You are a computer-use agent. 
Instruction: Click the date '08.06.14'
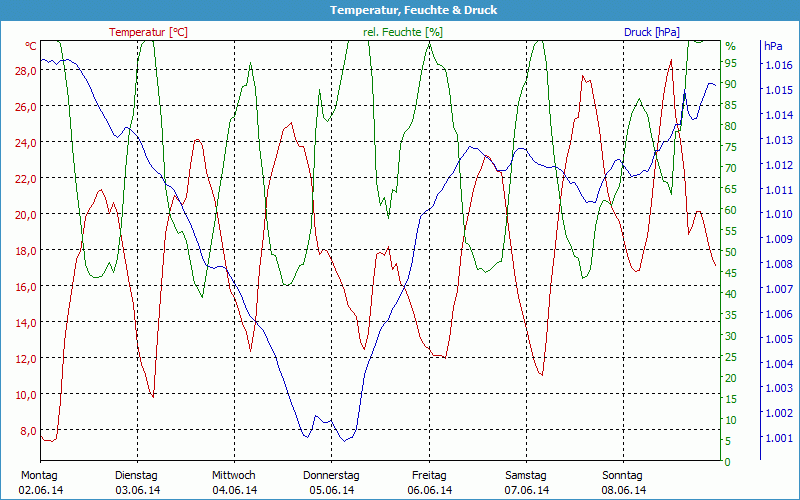tap(623, 490)
